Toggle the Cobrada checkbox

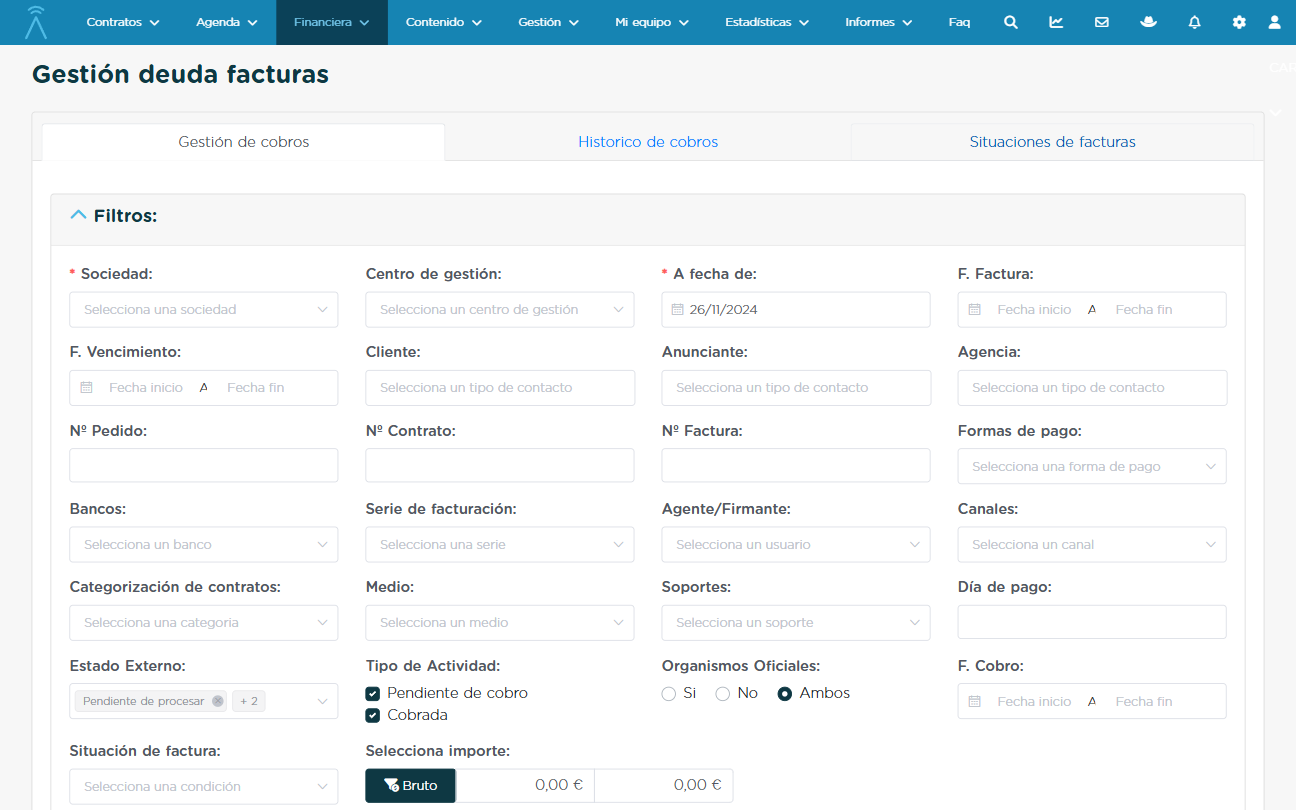pyautogui.click(x=372, y=715)
